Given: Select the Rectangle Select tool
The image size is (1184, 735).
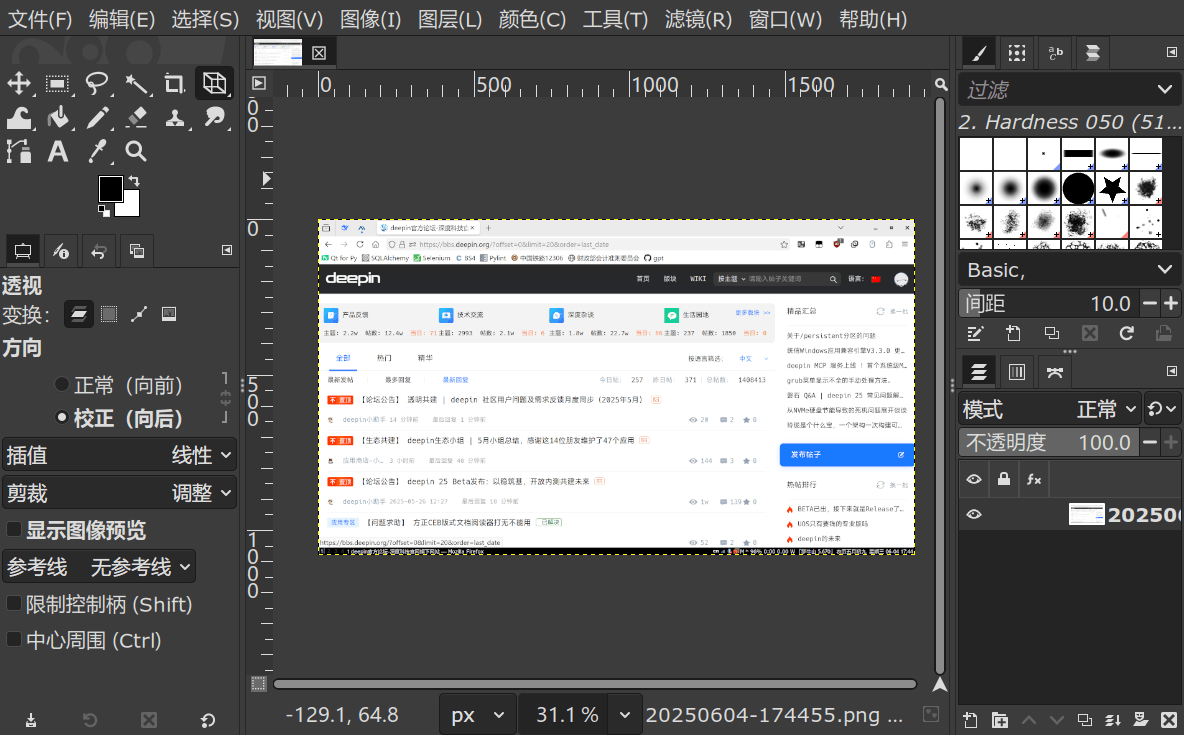Looking at the screenshot, I should click(57, 83).
